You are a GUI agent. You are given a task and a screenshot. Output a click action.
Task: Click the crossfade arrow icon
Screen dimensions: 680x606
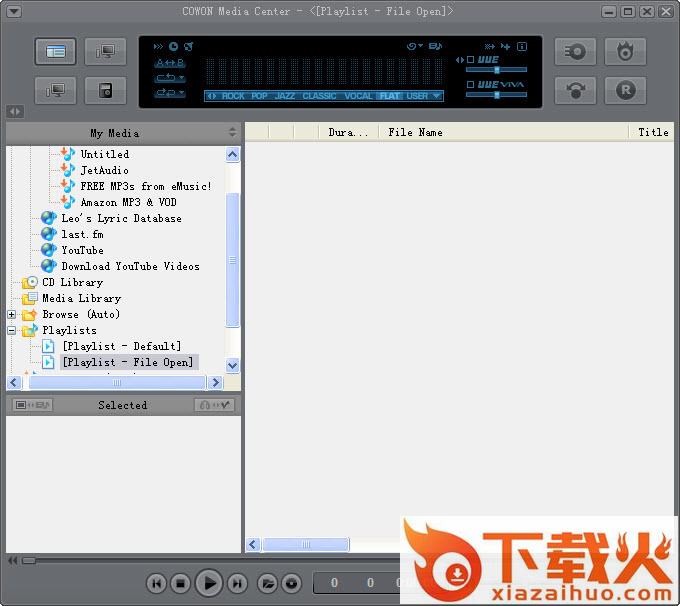[490, 46]
